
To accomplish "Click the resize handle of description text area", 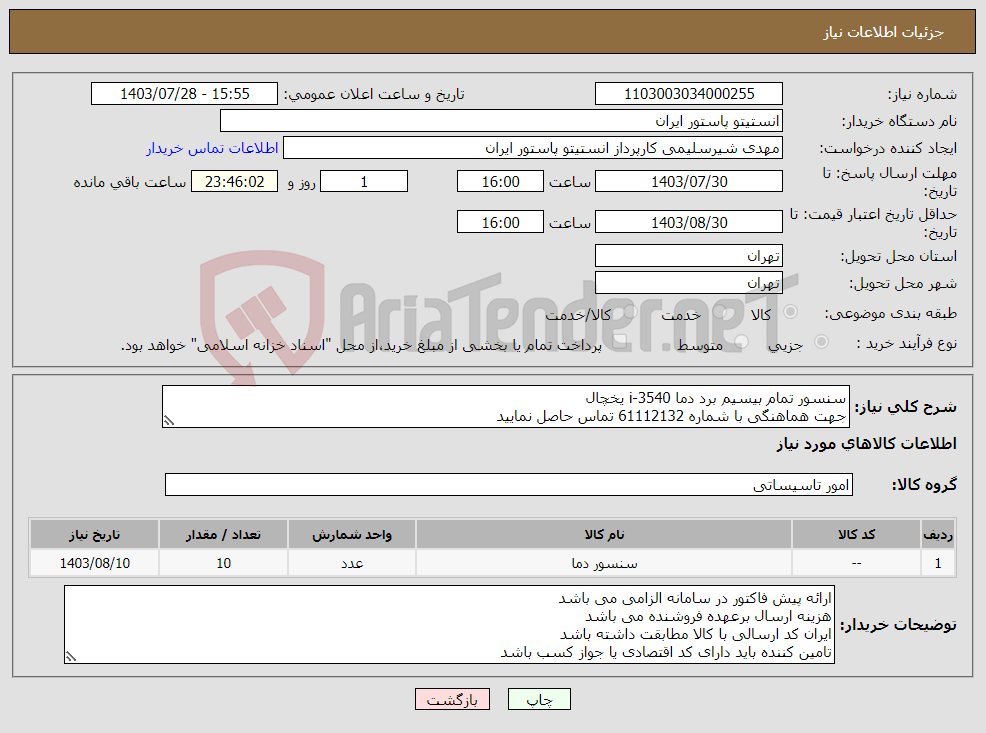I will pyautogui.click(x=169, y=421).
